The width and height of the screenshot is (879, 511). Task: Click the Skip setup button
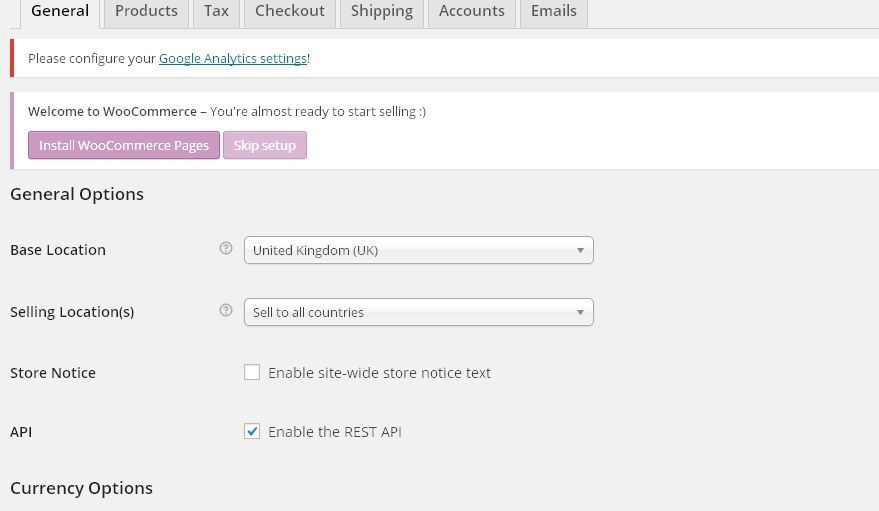click(265, 145)
